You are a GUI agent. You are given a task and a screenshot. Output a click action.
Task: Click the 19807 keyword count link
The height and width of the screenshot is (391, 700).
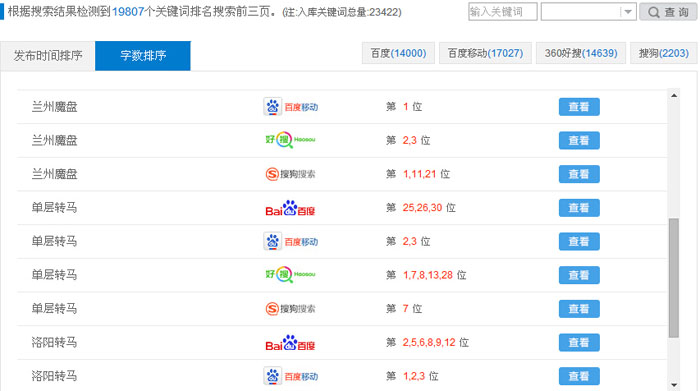tap(128, 12)
